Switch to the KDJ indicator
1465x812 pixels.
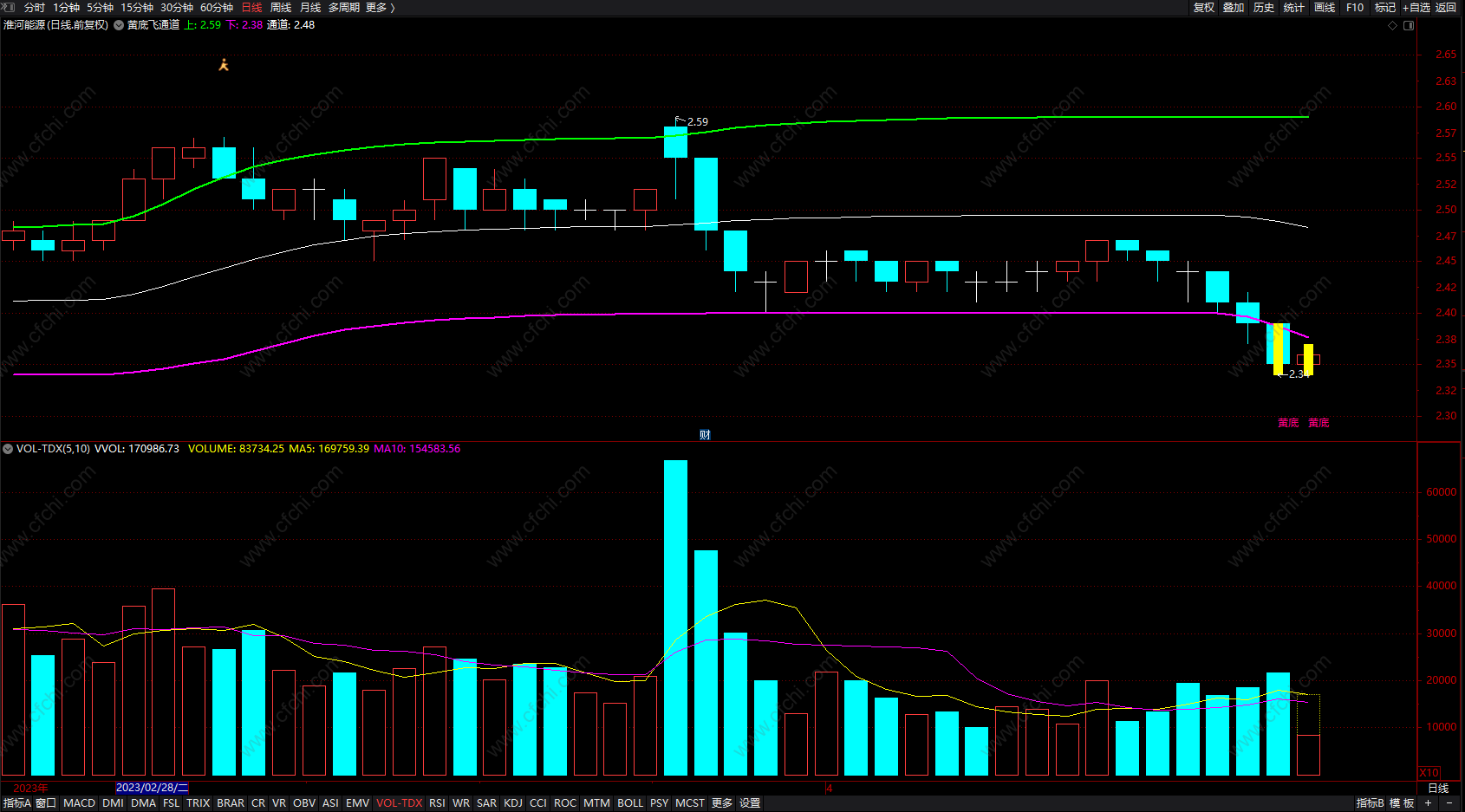pyautogui.click(x=513, y=803)
